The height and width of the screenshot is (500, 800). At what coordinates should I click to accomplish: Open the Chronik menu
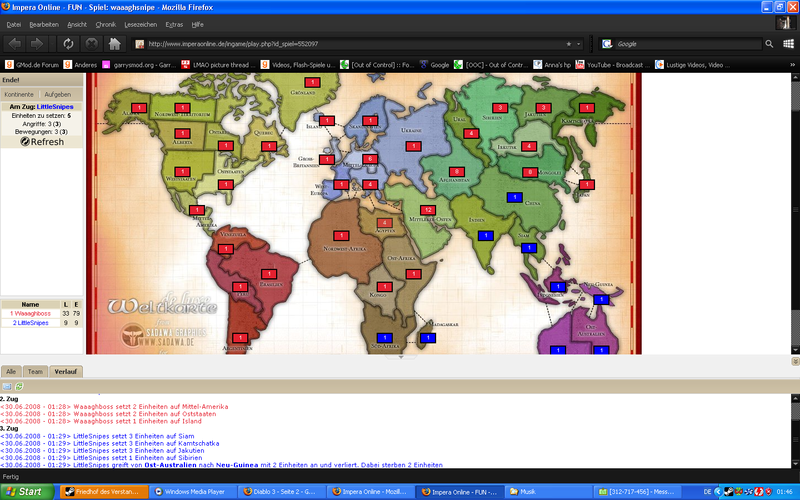[106, 24]
